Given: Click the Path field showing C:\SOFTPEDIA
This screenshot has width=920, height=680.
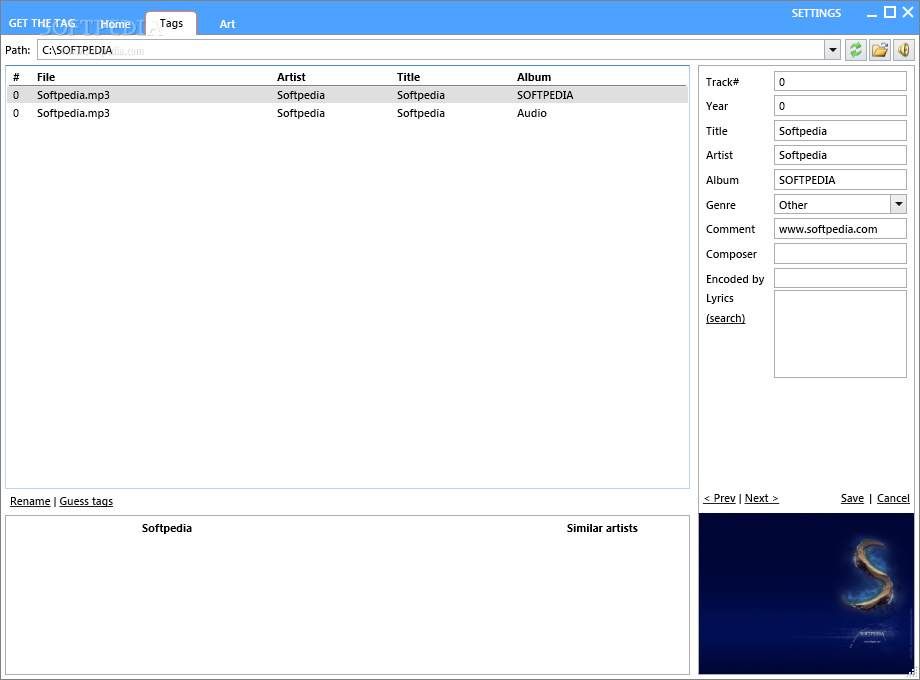Looking at the screenshot, I should [431, 50].
